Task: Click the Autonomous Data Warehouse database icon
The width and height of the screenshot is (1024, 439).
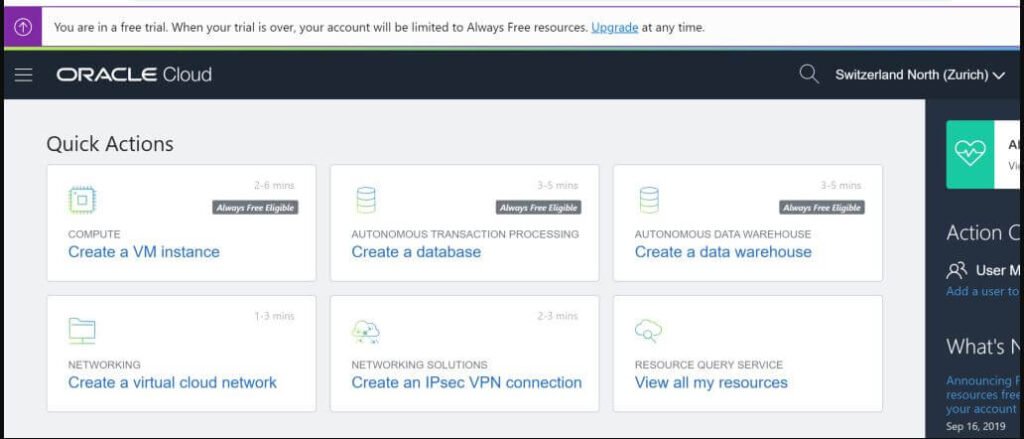Action: (649, 201)
